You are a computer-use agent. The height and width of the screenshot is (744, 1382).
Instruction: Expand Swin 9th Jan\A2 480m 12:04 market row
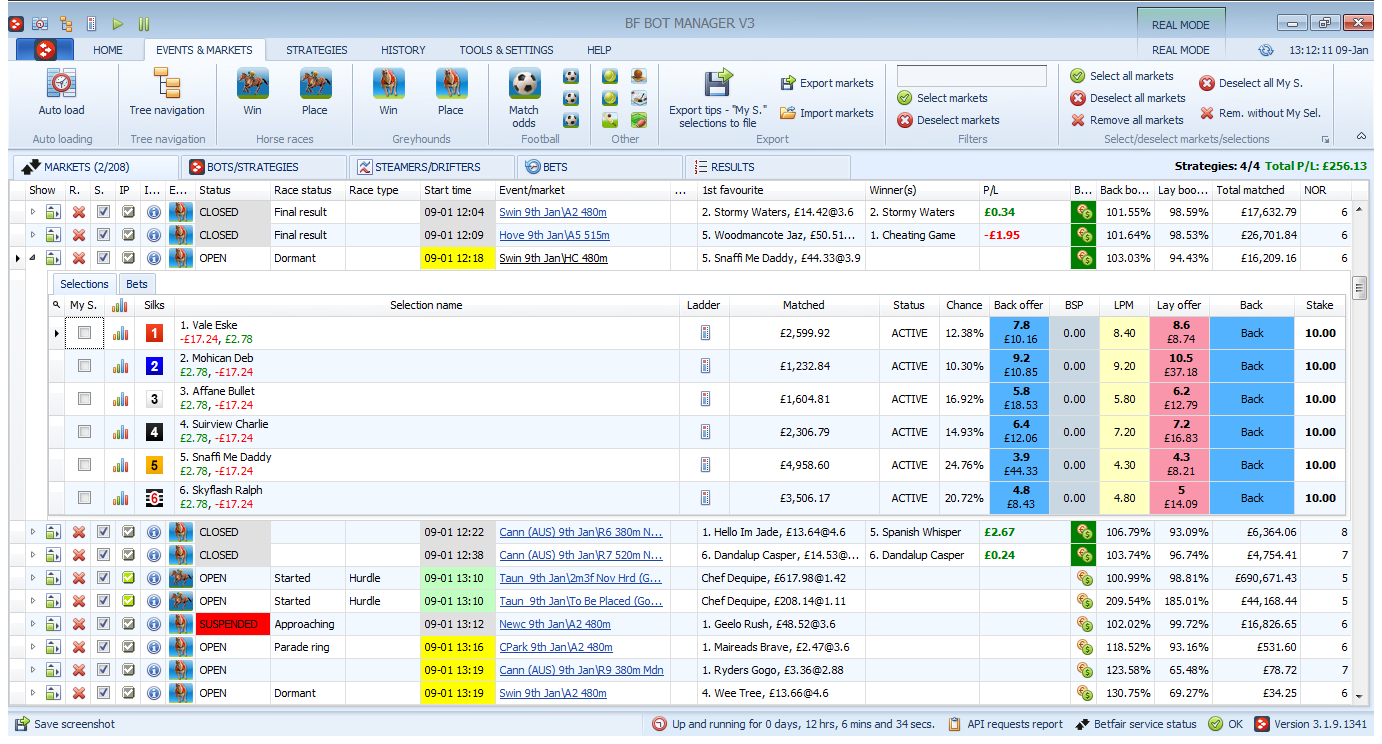pyautogui.click(x=32, y=212)
